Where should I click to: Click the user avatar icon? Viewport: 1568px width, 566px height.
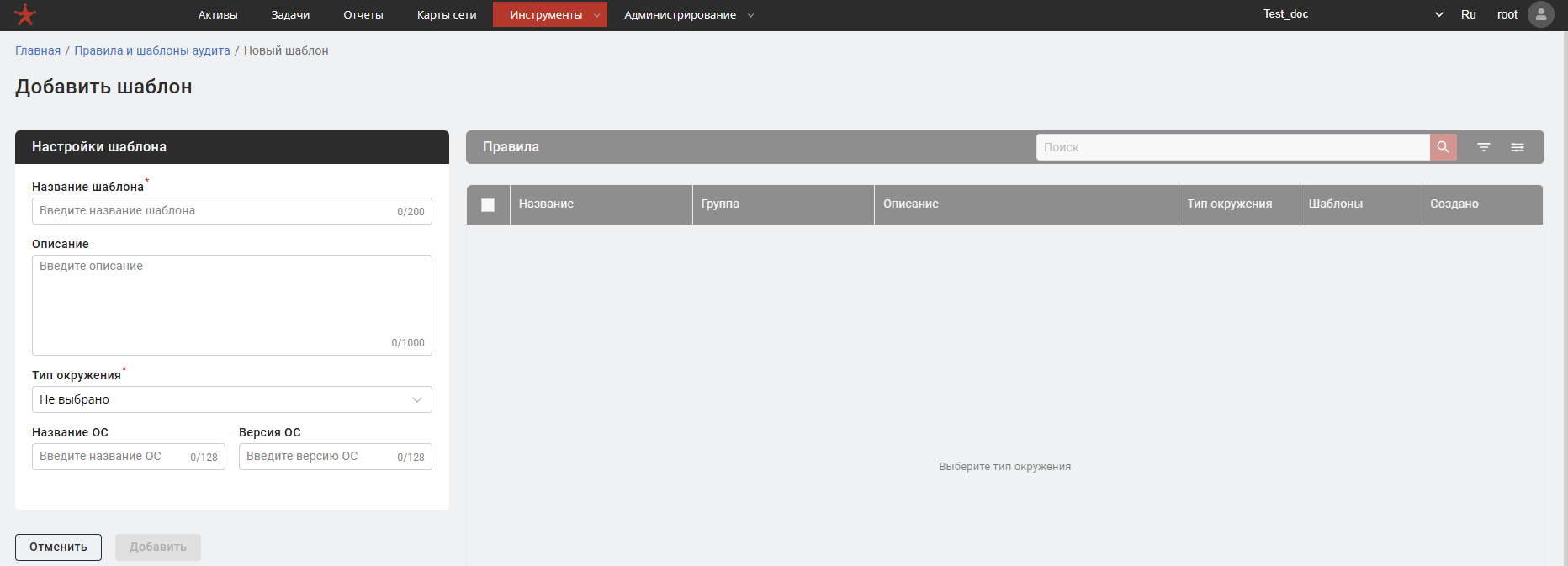click(1540, 14)
